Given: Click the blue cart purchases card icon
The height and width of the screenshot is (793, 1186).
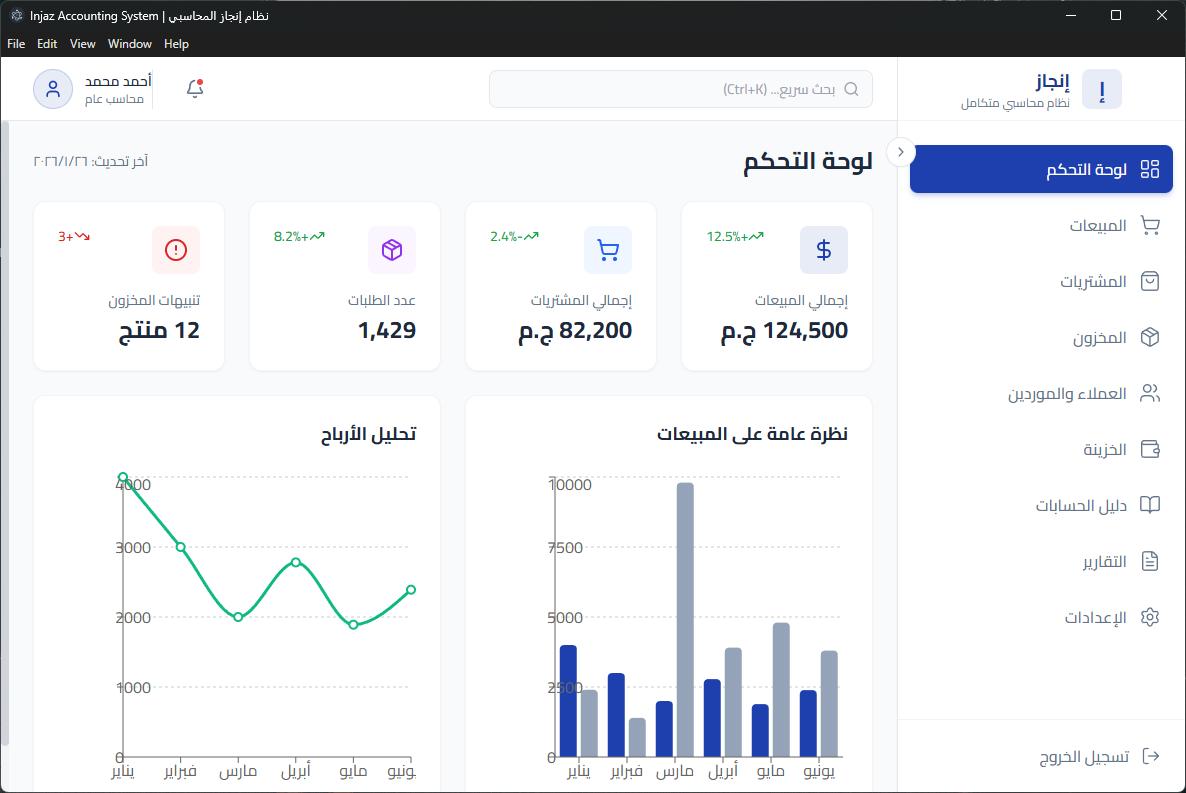Looking at the screenshot, I should pyautogui.click(x=608, y=250).
